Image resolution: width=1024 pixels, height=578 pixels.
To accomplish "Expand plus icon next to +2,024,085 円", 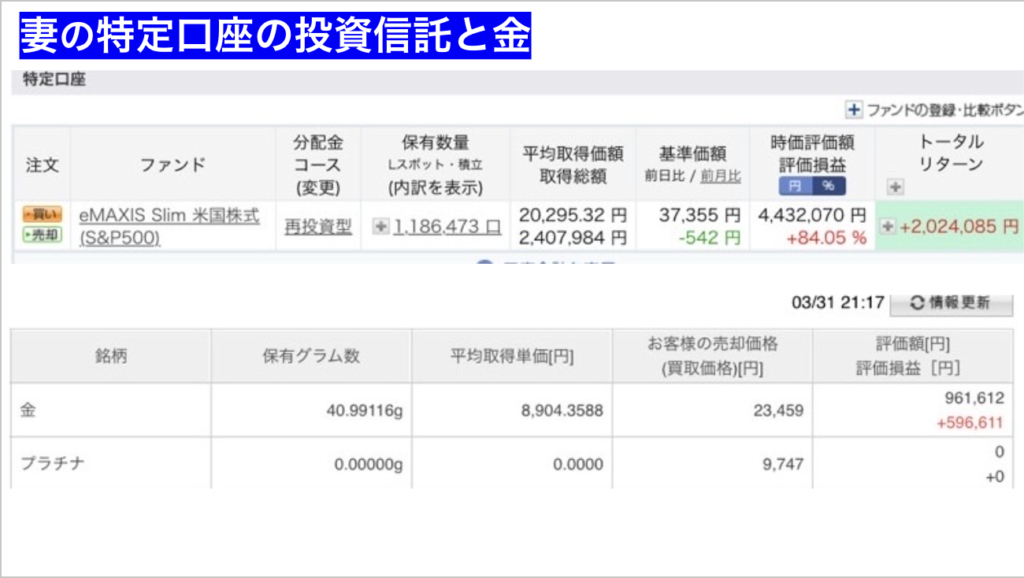I will tap(887, 227).
